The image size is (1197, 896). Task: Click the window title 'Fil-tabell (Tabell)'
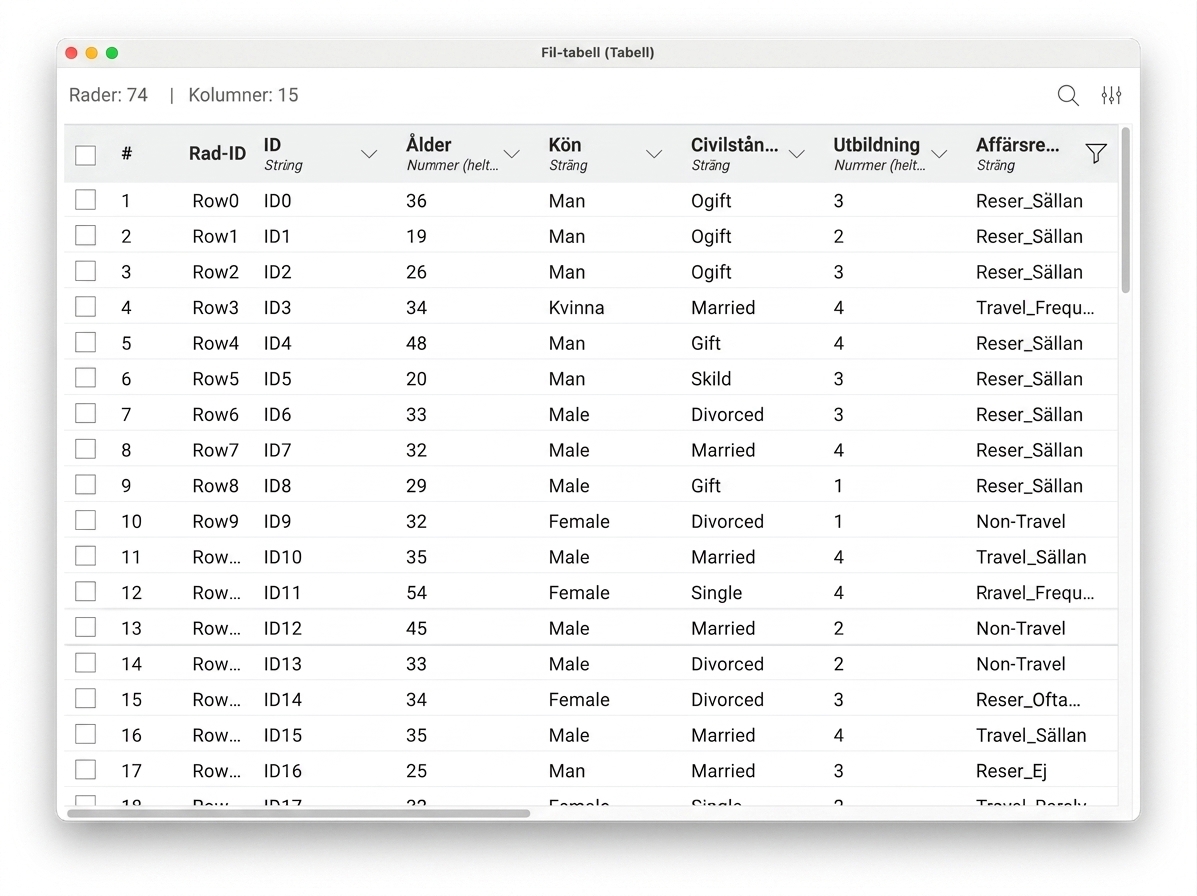pyautogui.click(x=598, y=53)
